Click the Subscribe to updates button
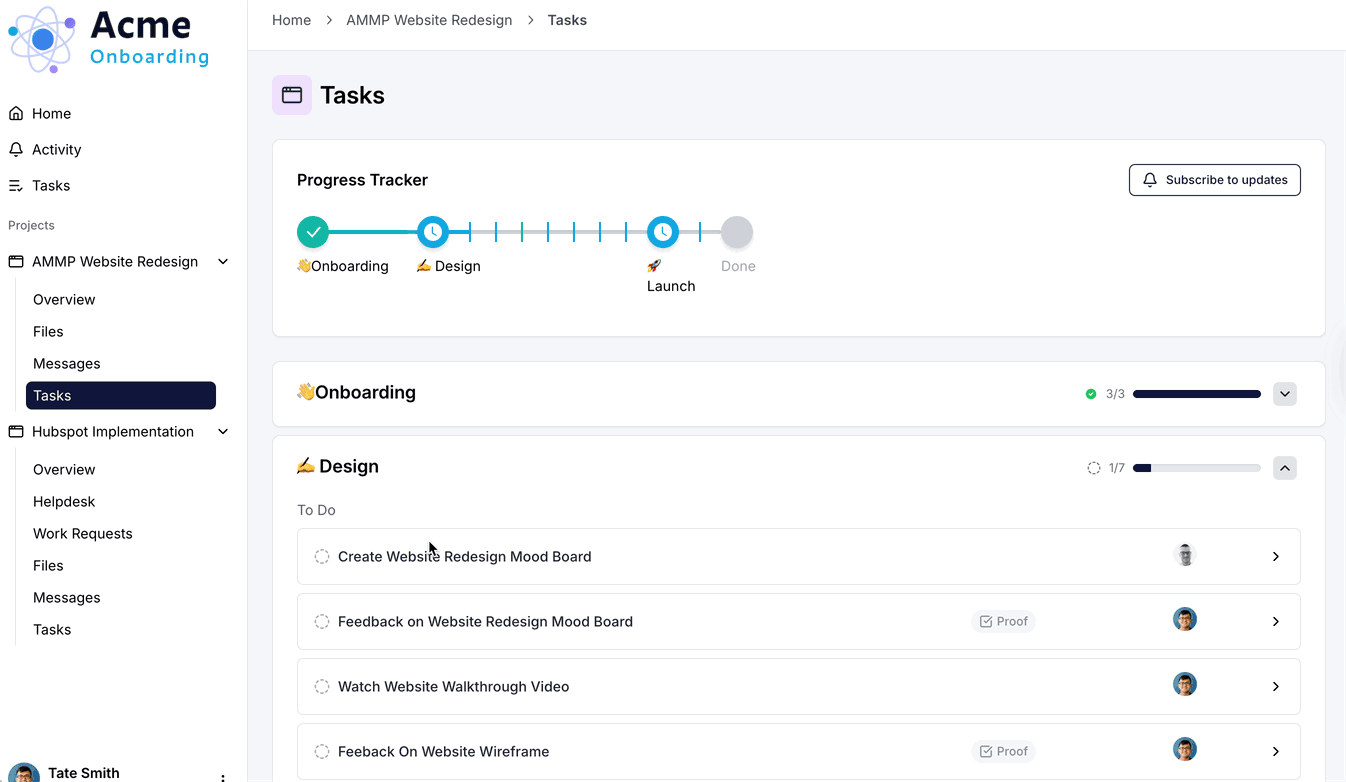The image size is (1346, 782). tap(1214, 180)
